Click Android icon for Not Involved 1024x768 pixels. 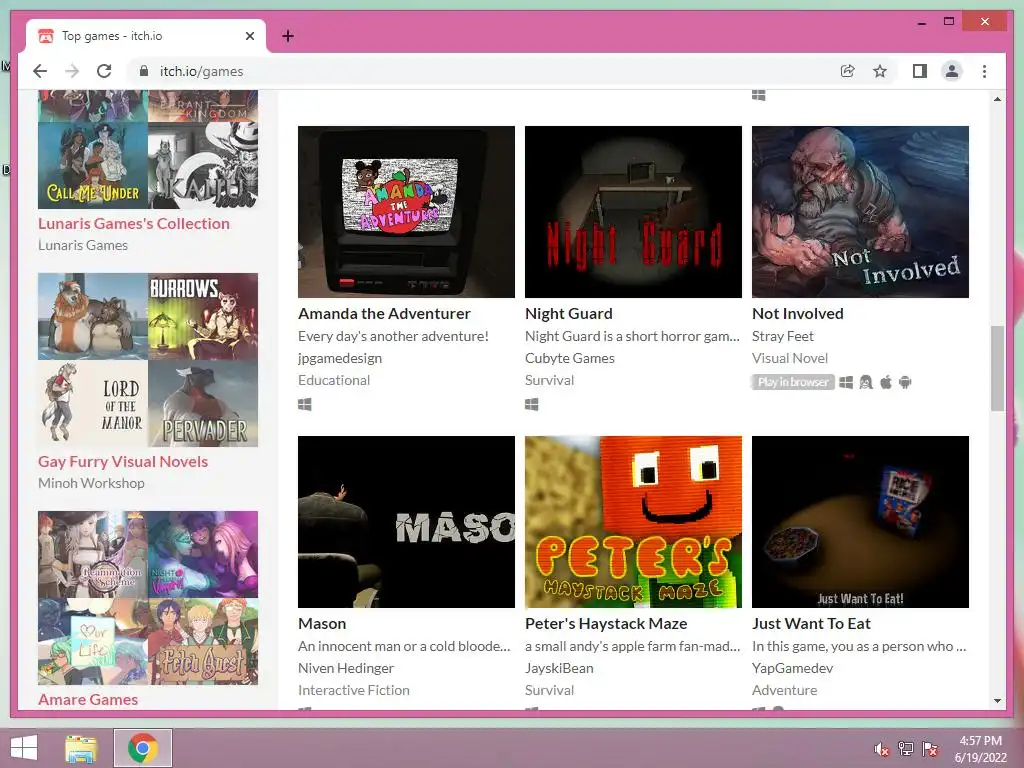click(x=905, y=382)
